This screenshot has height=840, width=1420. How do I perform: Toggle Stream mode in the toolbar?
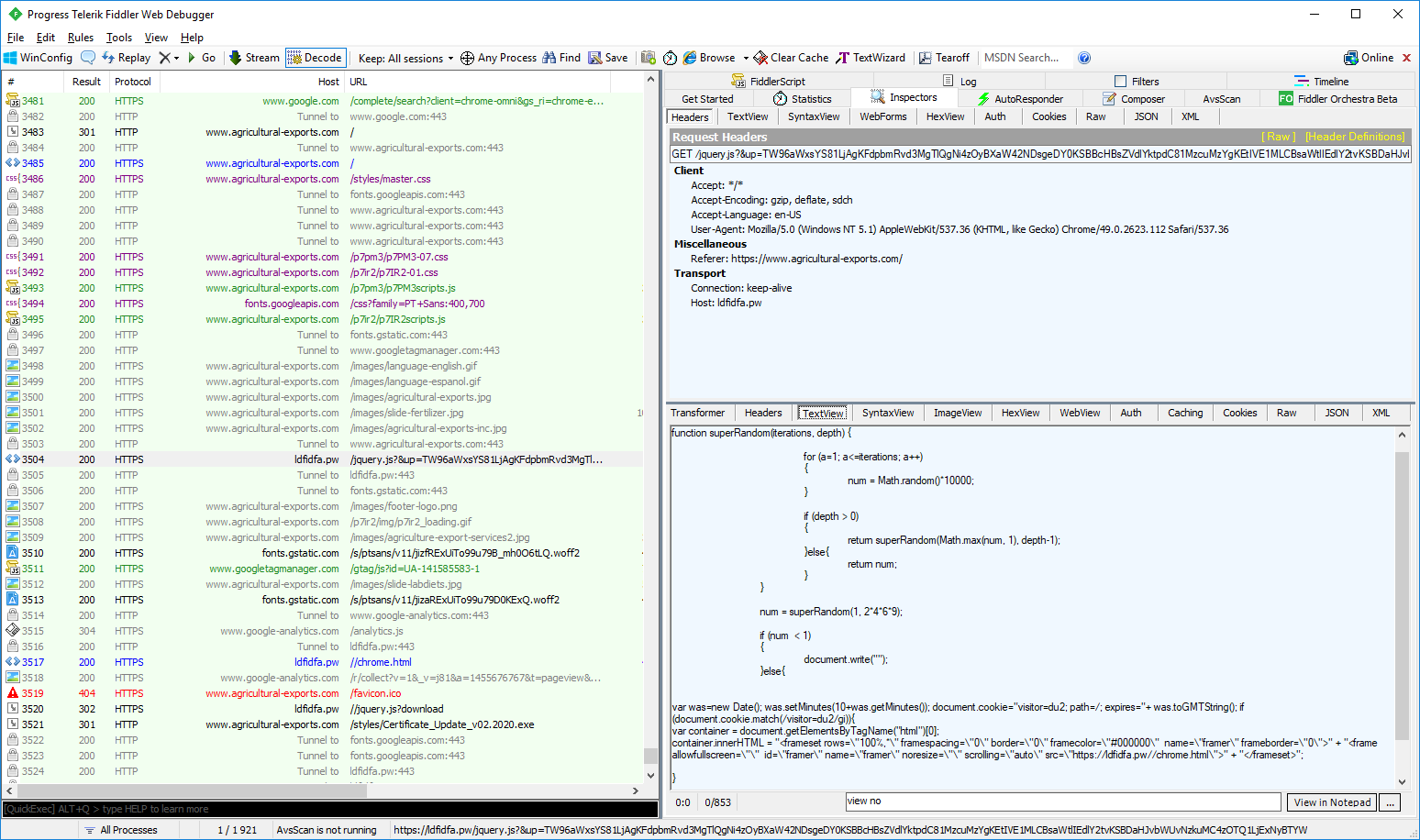pos(254,58)
